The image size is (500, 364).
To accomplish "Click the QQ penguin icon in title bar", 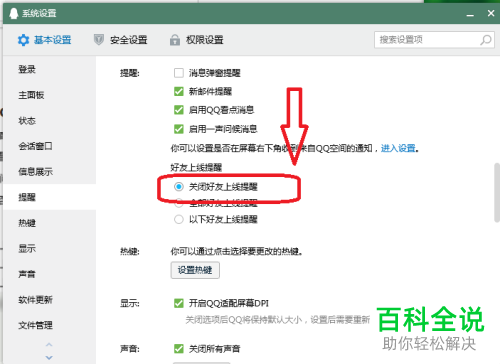I will tap(14, 13).
